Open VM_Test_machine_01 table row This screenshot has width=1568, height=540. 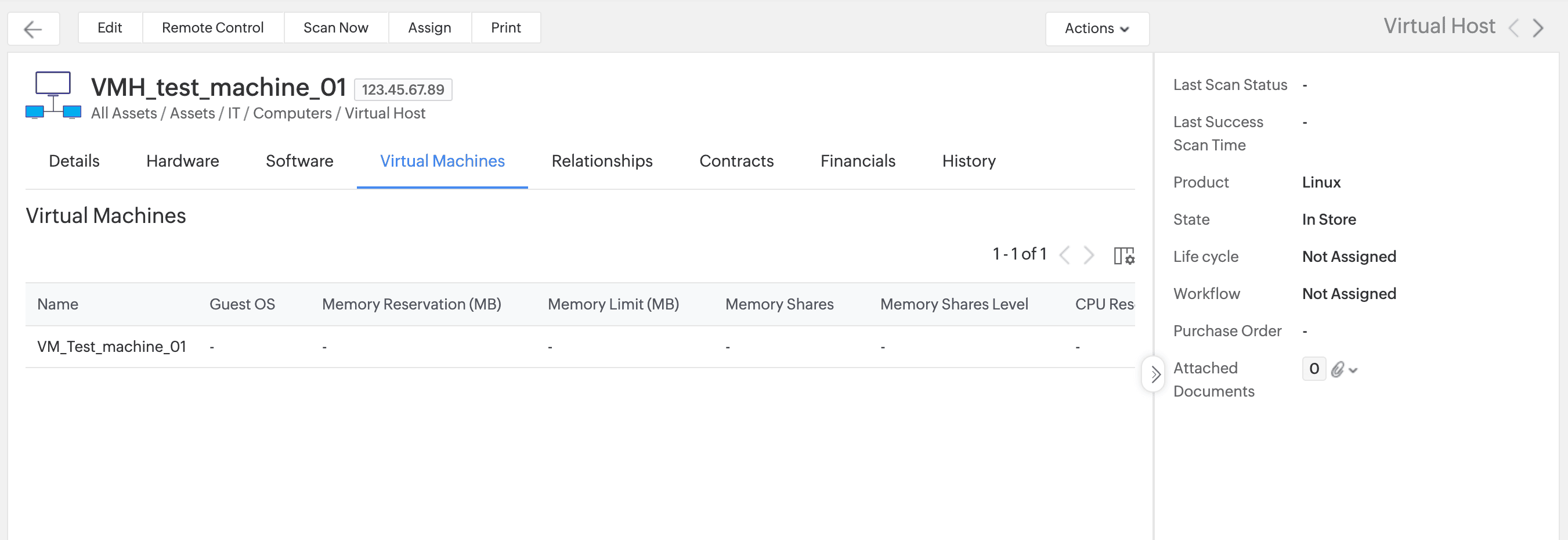point(111,347)
